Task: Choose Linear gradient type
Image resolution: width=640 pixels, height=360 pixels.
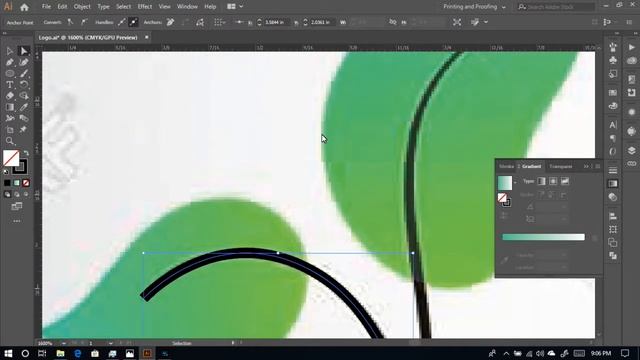Action: [541, 181]
